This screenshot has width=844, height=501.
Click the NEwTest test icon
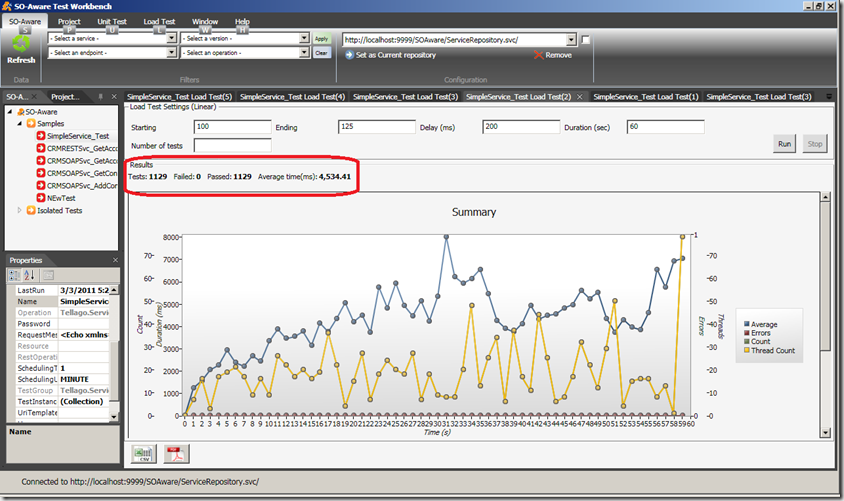[x=41, y=197]
